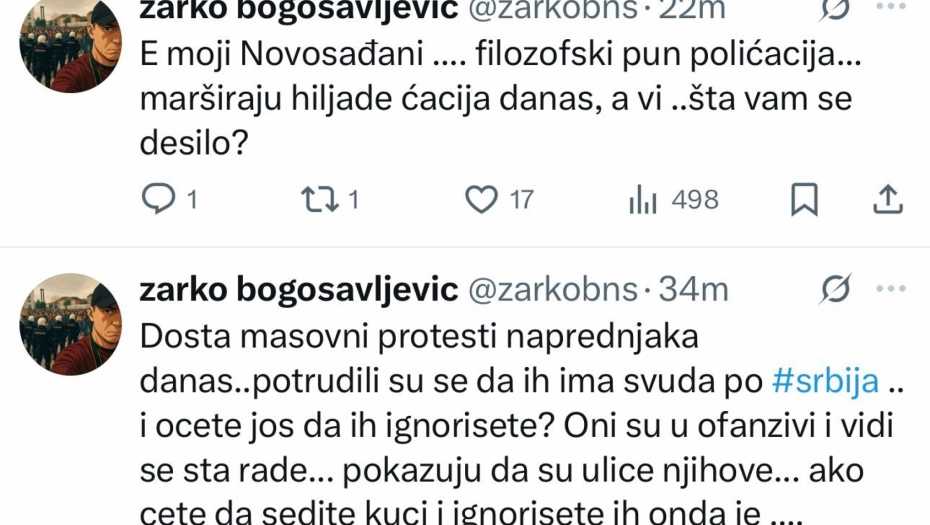The width and height of the screenshot is (930, 525).
Task: View analytics showing 498 views
Action: point(643,200)
